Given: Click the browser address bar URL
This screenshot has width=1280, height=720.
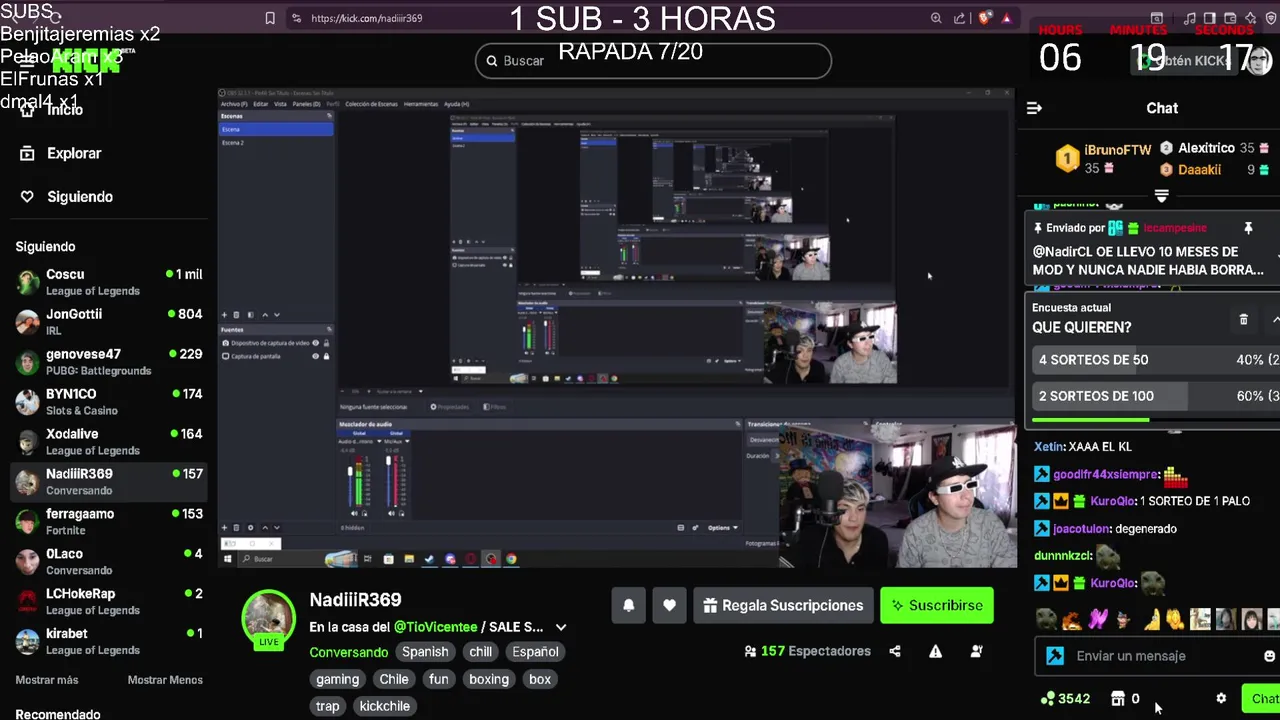Looking at the screenshot, I should (x=366, y=18).
